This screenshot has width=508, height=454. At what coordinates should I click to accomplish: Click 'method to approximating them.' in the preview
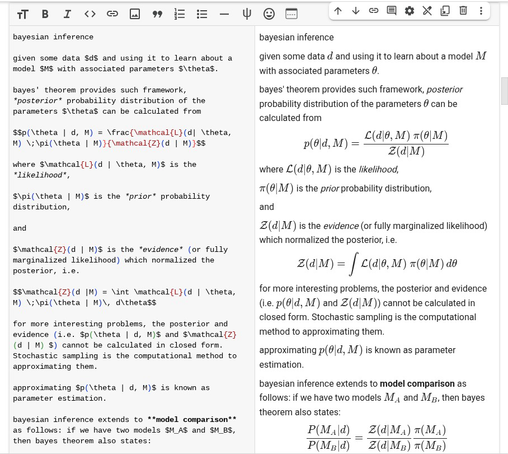pyautogui.click(x=322, y=332)
